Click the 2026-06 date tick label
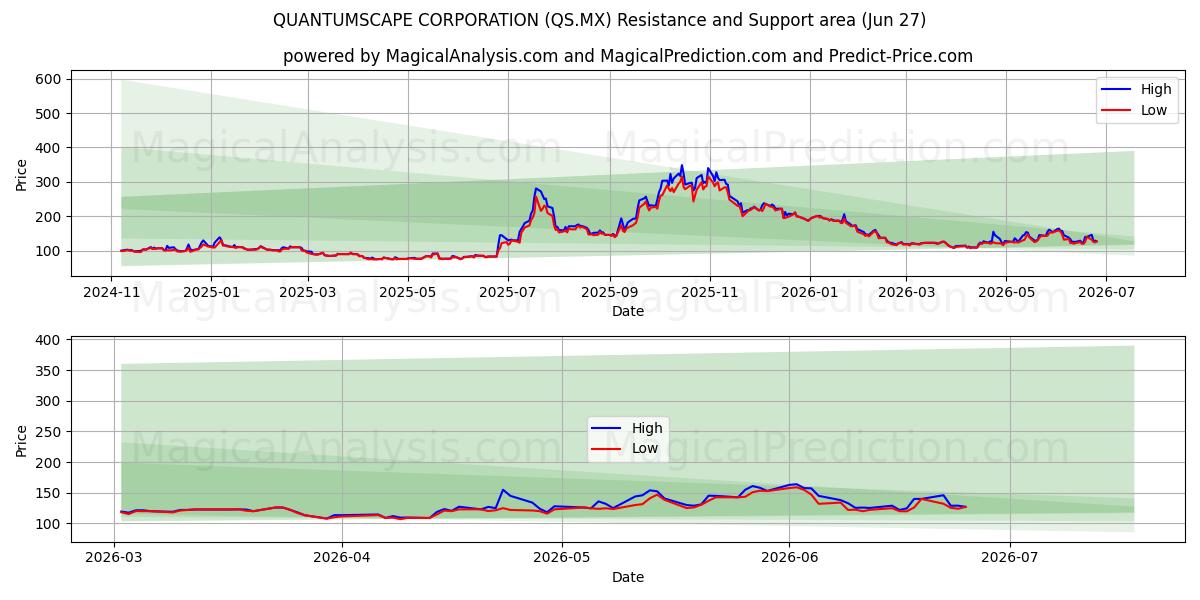The height and width of the screenshot is (600, 1200). point(790,557)
